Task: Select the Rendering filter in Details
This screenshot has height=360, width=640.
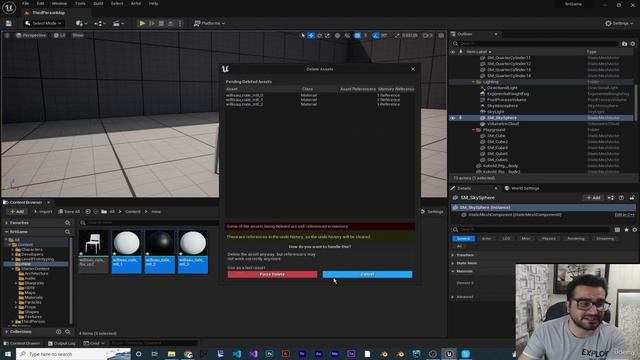Action: (x=576, y=238)
